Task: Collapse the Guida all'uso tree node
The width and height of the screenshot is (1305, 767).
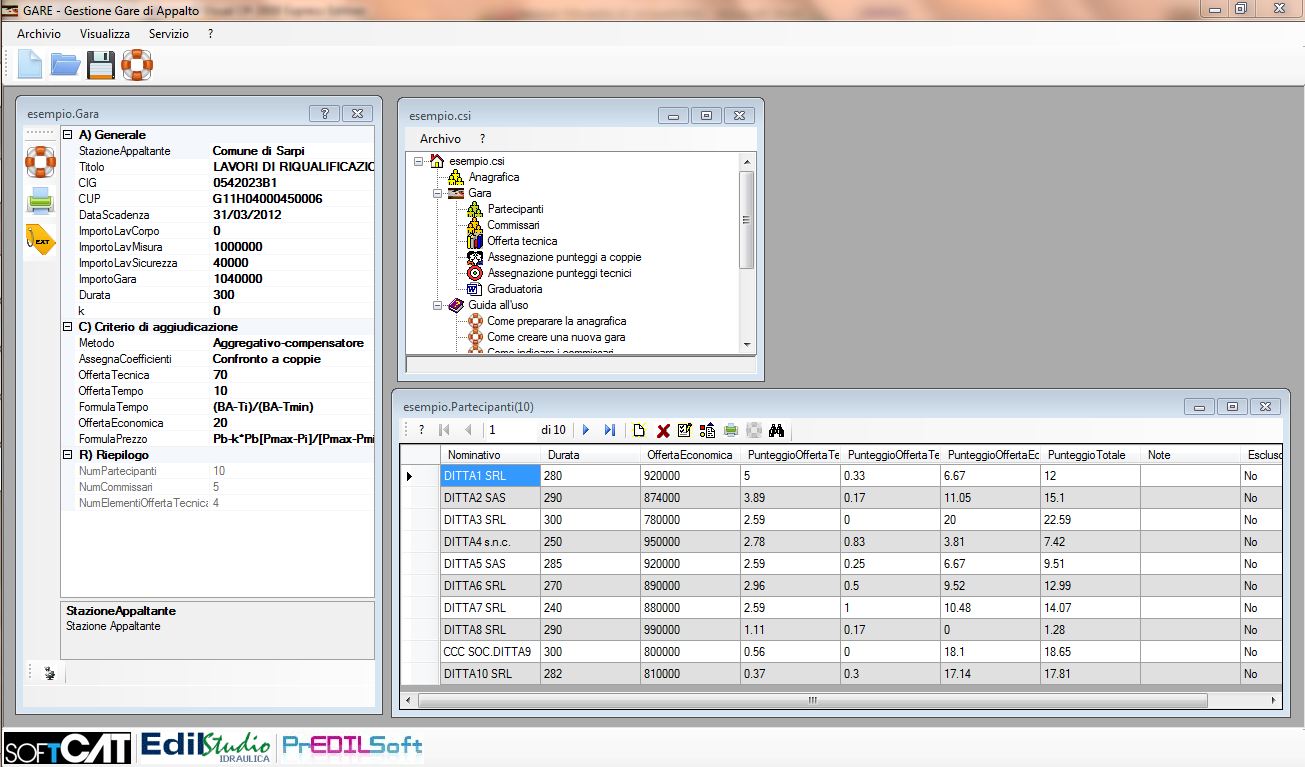Action: [x=437, y=305]
